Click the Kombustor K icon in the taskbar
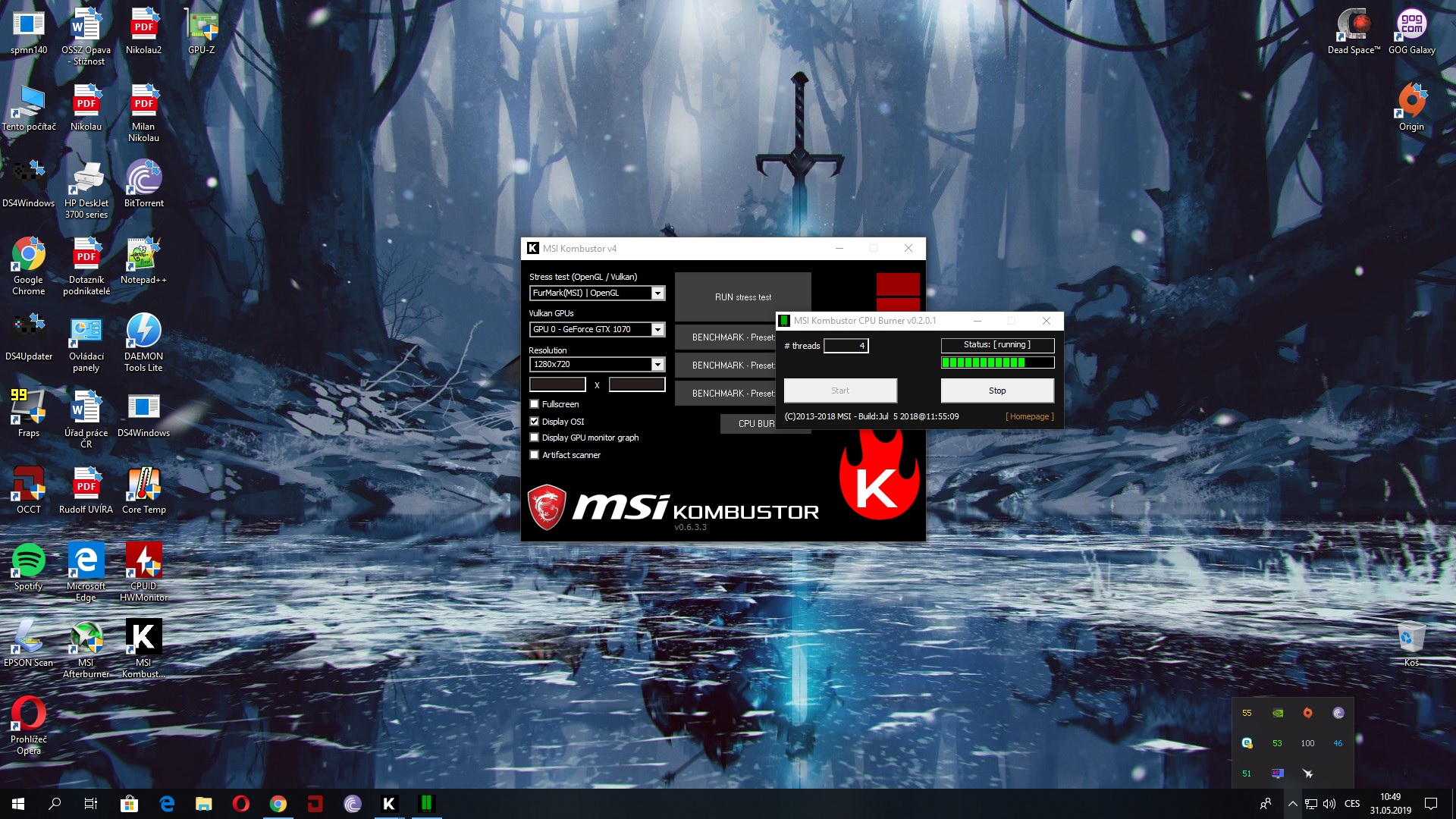 [389, 804]
